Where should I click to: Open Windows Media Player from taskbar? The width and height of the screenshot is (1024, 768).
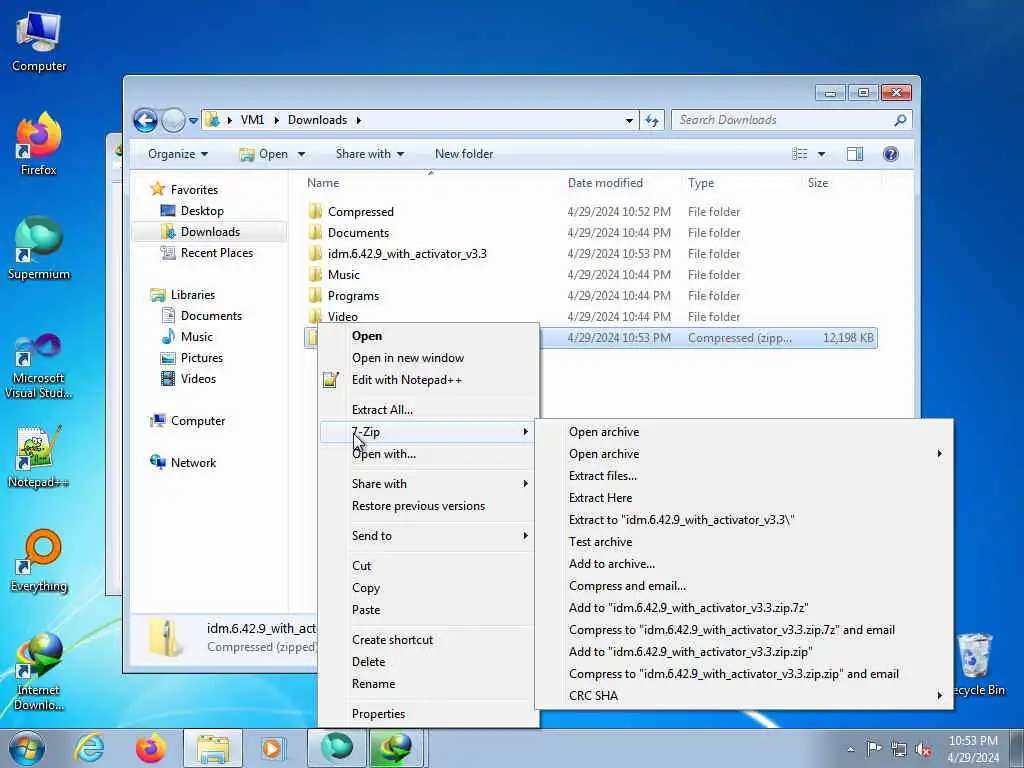(272, 748)
